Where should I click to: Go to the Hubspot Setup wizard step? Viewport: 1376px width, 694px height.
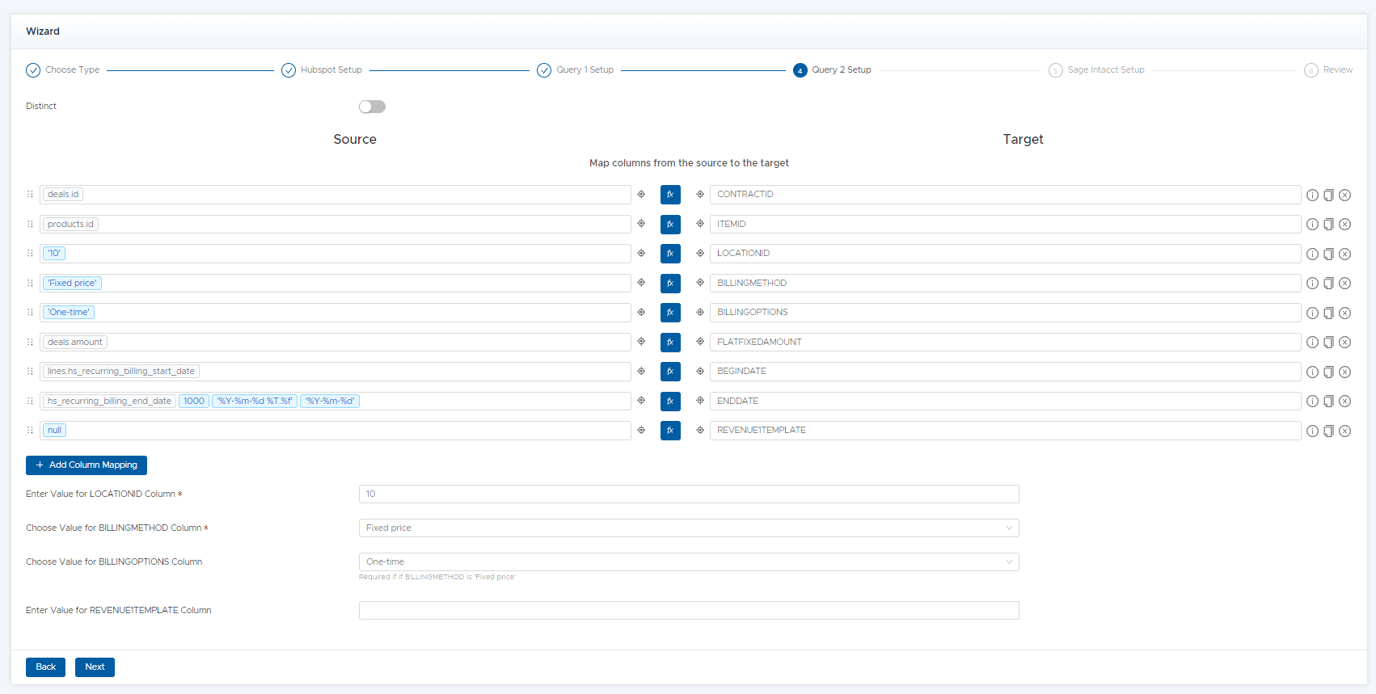click(x=322, y=70)
